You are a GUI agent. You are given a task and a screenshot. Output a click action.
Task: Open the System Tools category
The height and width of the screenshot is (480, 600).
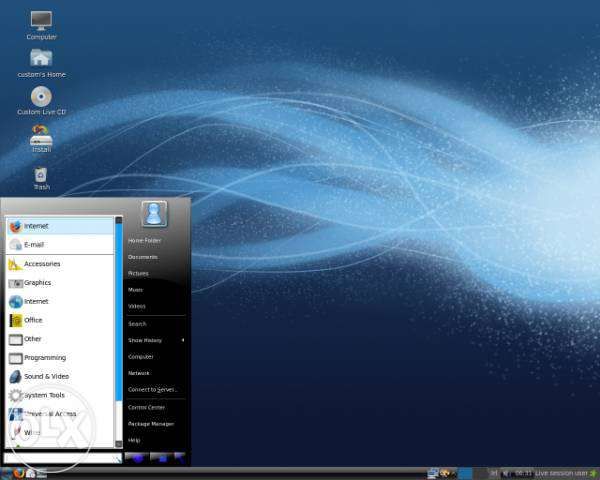click(60, 395)
